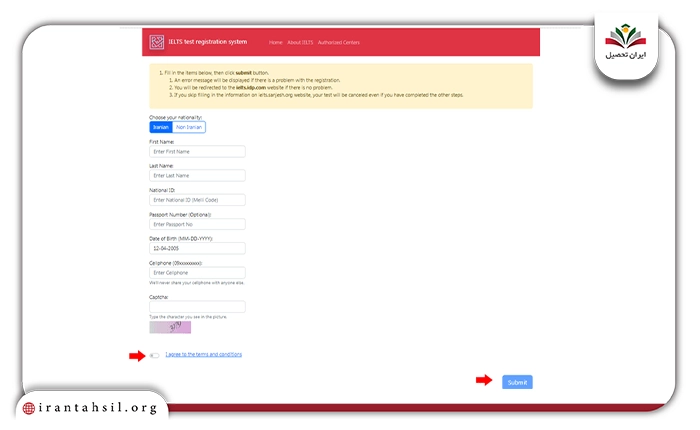Open the Home menu item
700x430 pixels.
click(x=275, y=42)
